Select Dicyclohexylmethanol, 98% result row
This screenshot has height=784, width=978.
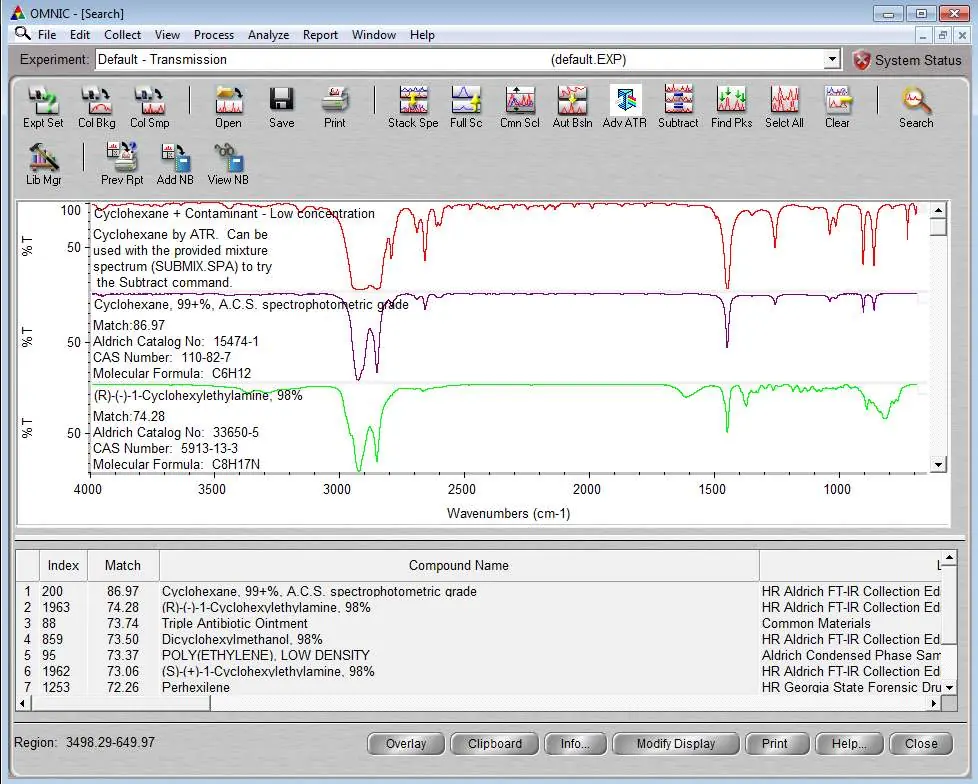(478, 639)
